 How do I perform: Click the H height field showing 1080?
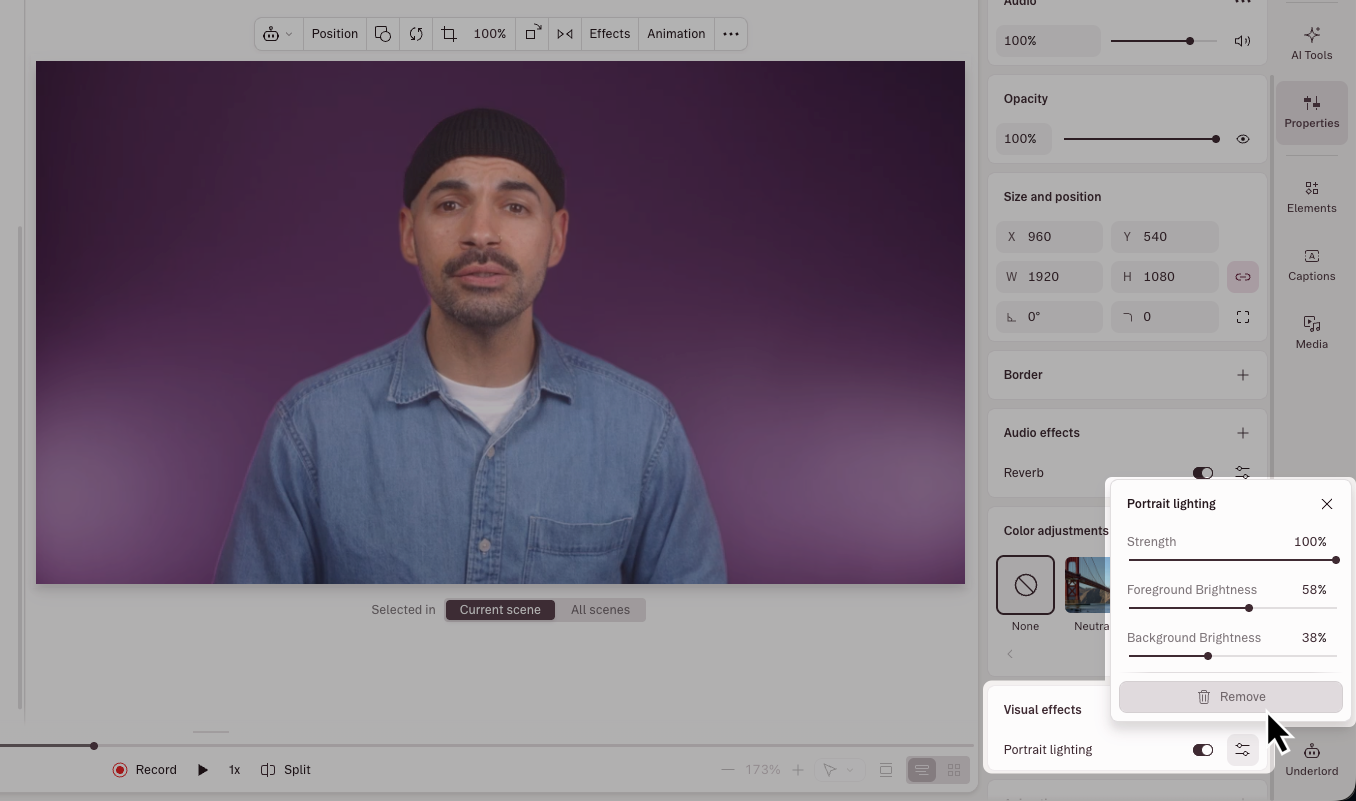tap(1165, 277)
